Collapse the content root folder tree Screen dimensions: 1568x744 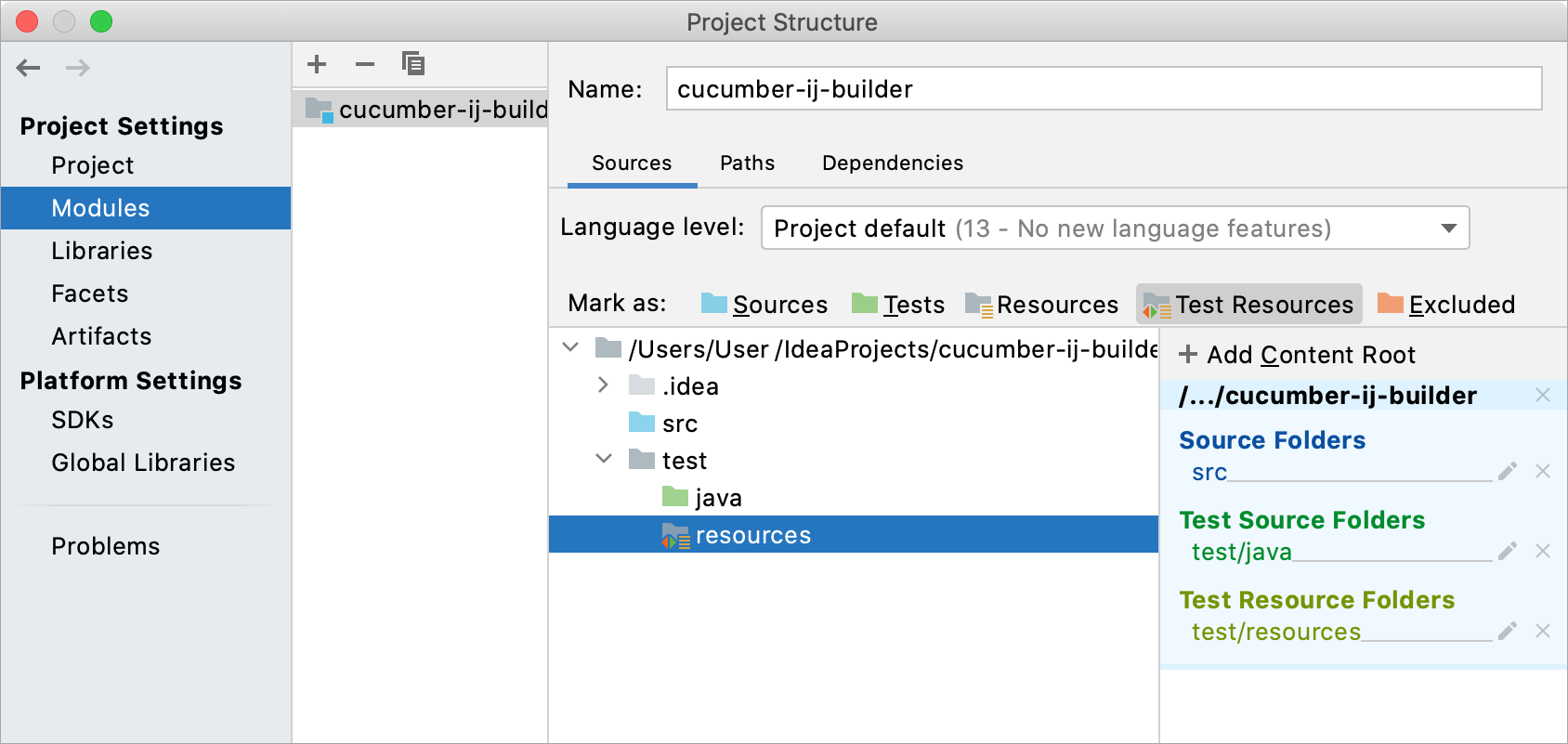click(x=570, y=348)
